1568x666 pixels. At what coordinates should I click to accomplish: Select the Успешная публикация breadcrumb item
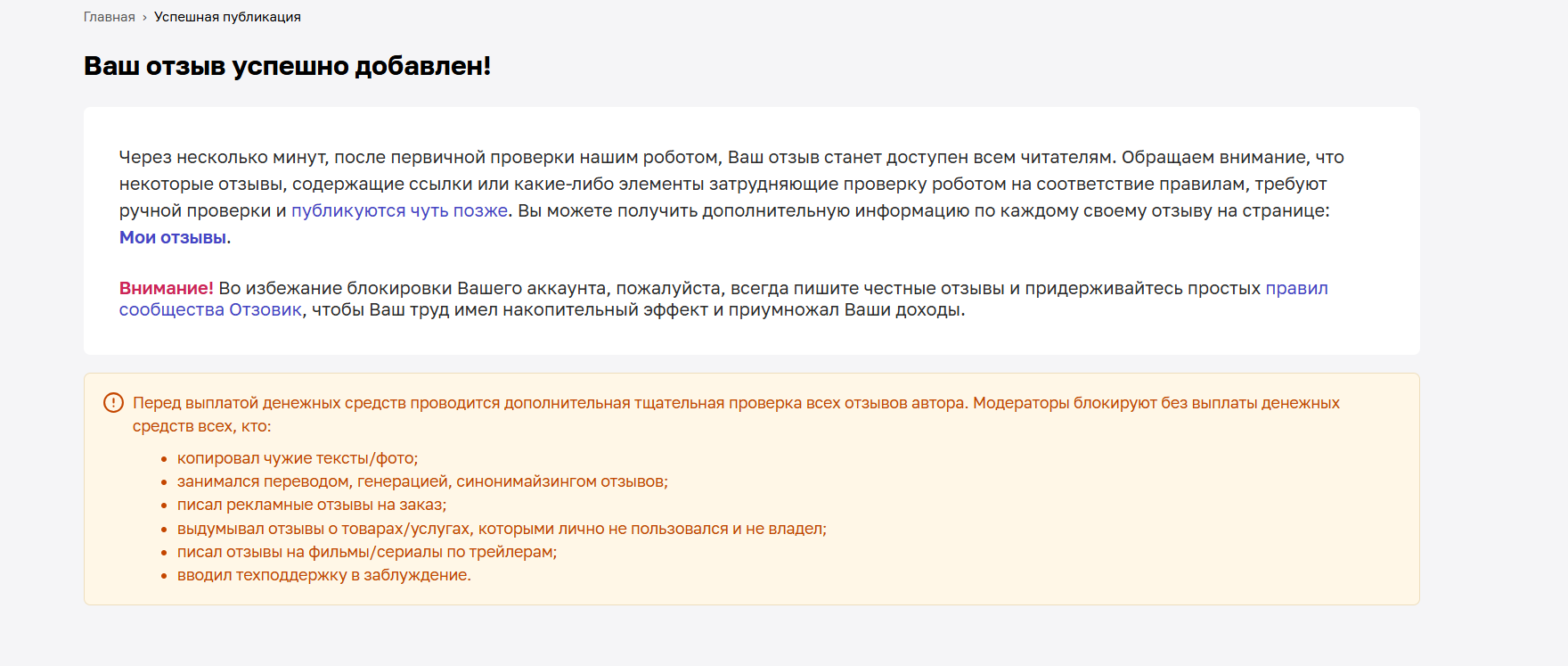(x=227, y=17)
